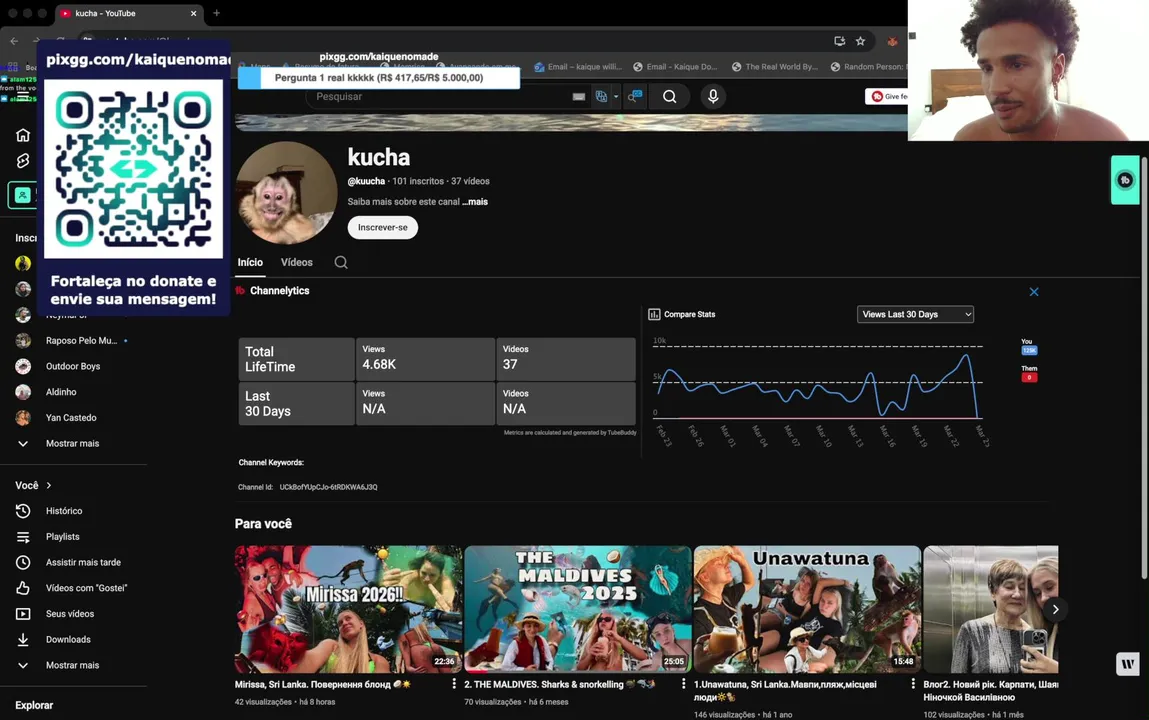Viewport: 1149px width, 720px height.
Task: Open the Shorts icon in sidebar
Action: [x=23, y=160]
